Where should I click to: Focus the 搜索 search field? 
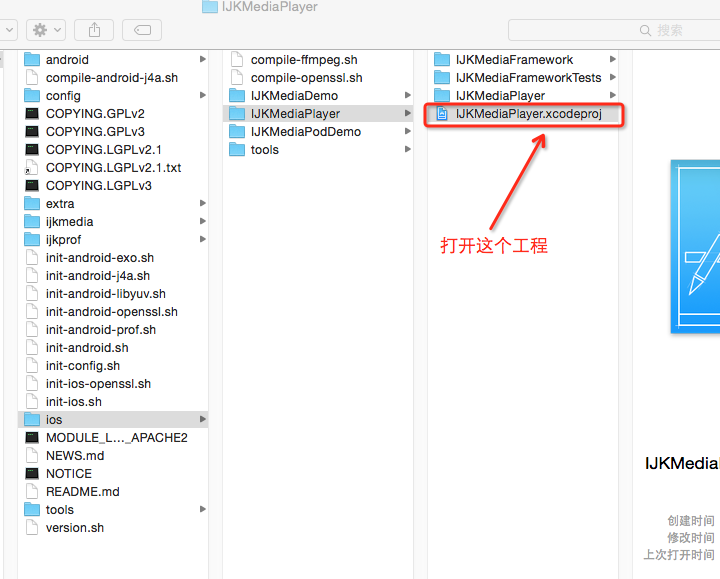pos(614,30)
